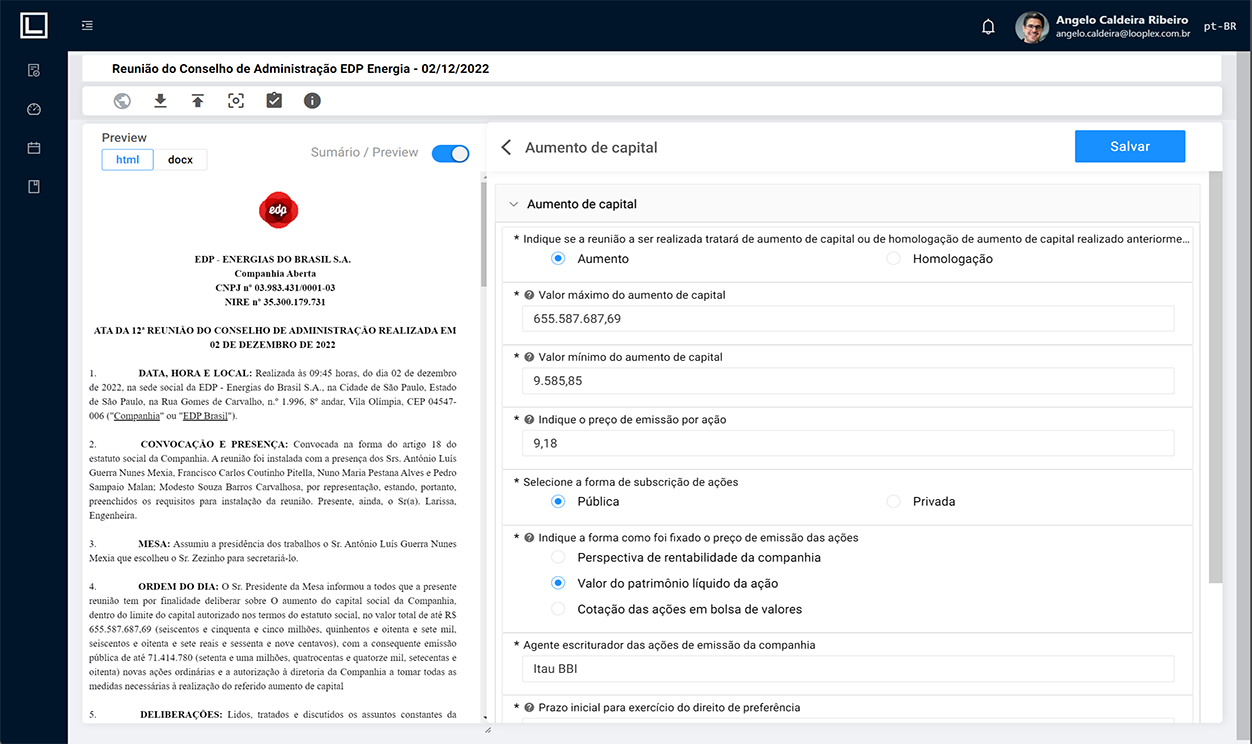Click "MESA:" heading in preview
1252x744 pixels.
tap(154, 543)
